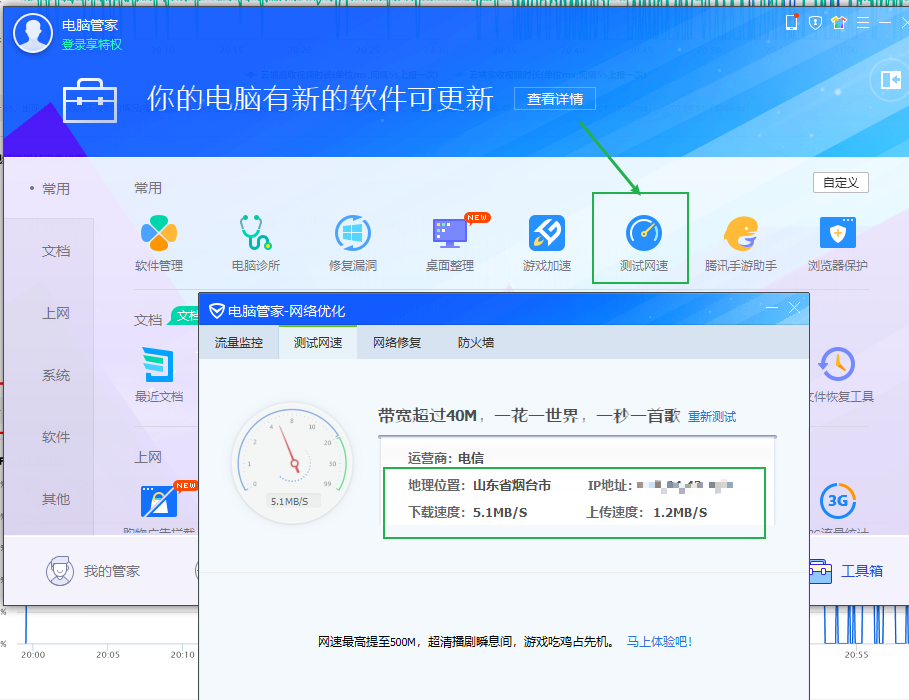Launch 游戏加速 game accelerator icon

[547, 233]
